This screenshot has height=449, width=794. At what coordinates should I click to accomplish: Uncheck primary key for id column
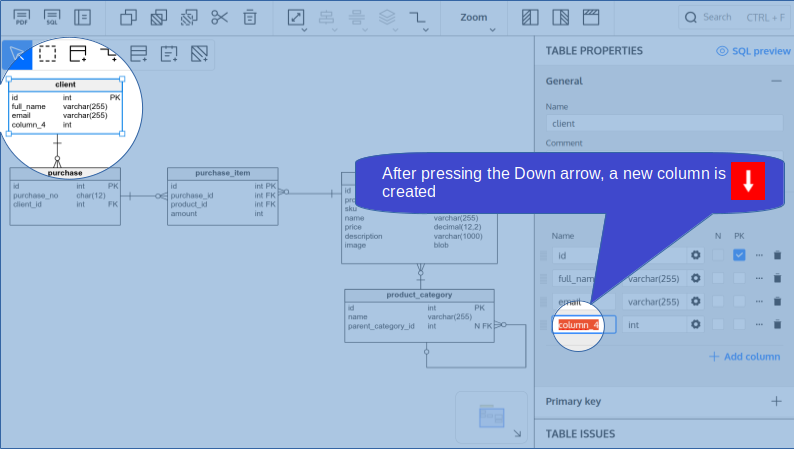tap(739, 255)
